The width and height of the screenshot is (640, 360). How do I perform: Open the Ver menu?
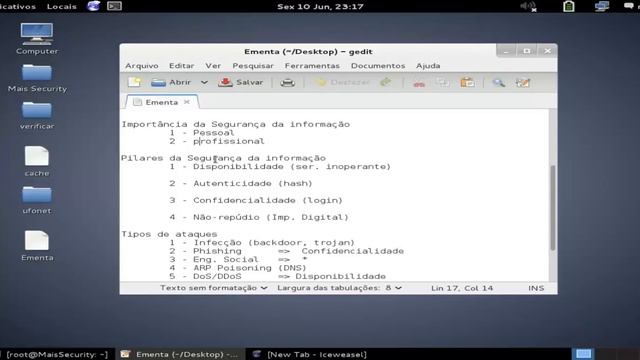click(x=213, y=66)
